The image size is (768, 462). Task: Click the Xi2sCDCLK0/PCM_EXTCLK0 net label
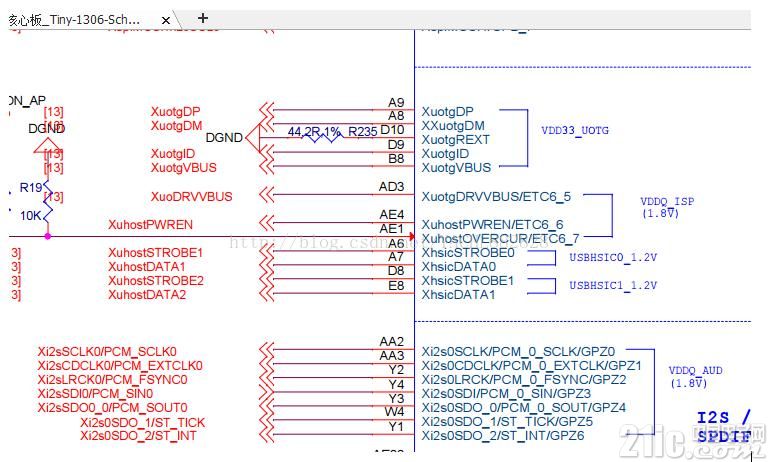tap(120, 366)
